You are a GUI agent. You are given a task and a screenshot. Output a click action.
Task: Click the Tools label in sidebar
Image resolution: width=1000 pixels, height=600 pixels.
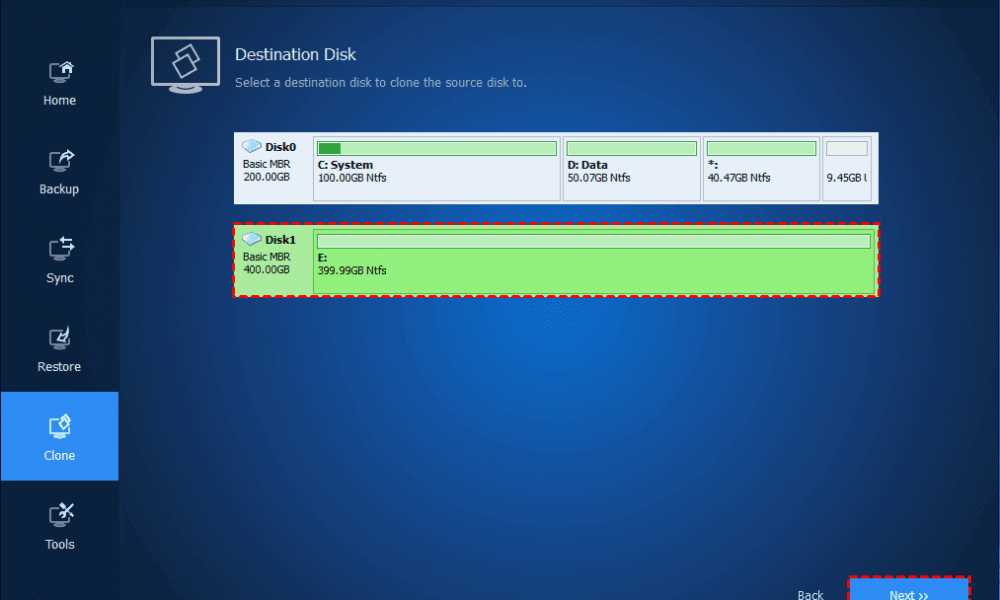(x=59, y=544)
